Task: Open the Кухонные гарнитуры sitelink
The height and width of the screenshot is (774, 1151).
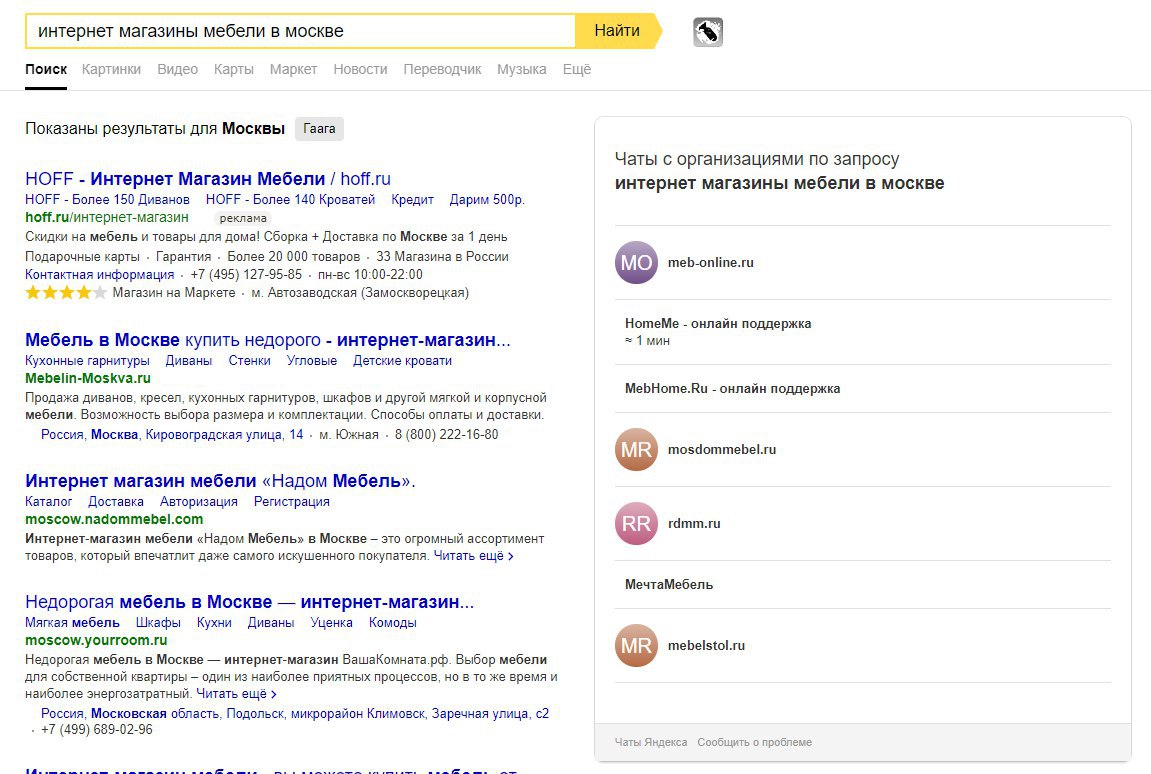Action: [x=87, y=361]
